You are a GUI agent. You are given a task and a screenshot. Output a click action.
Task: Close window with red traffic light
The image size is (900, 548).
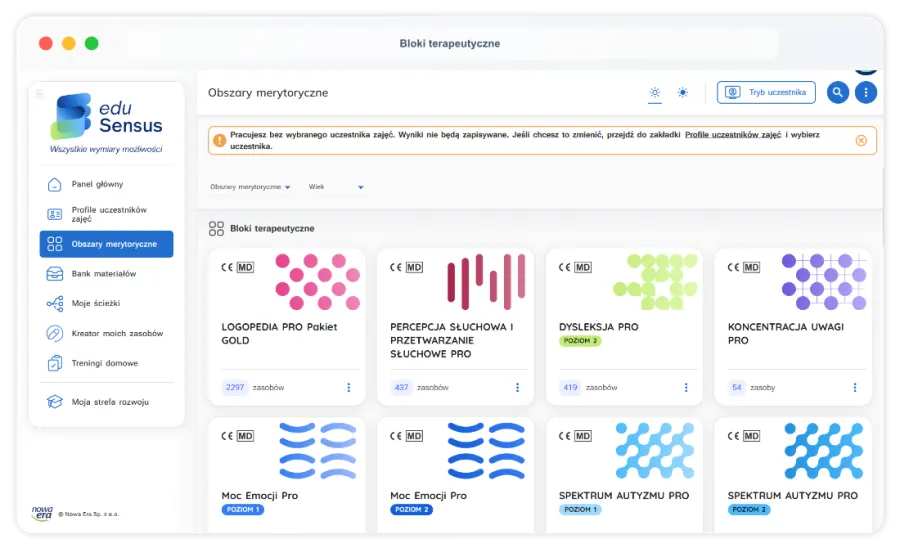point(46,44)
